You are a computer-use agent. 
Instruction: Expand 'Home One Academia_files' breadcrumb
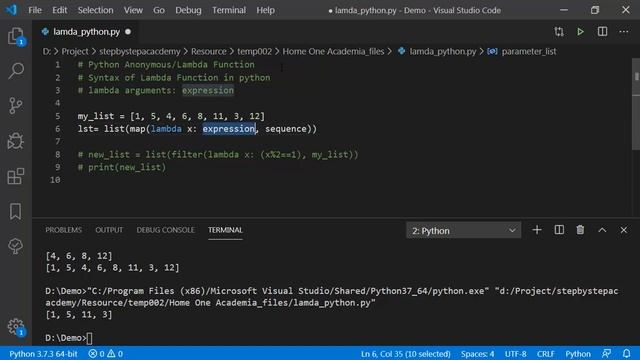333,51
